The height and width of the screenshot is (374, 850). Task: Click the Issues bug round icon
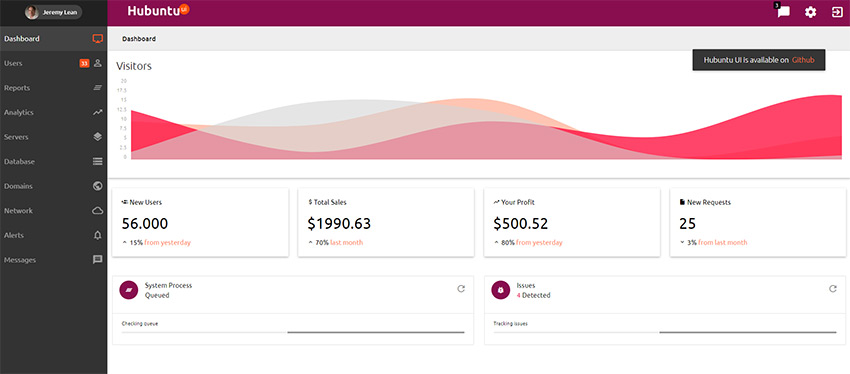pyautogui.click(x=500, y=290)
